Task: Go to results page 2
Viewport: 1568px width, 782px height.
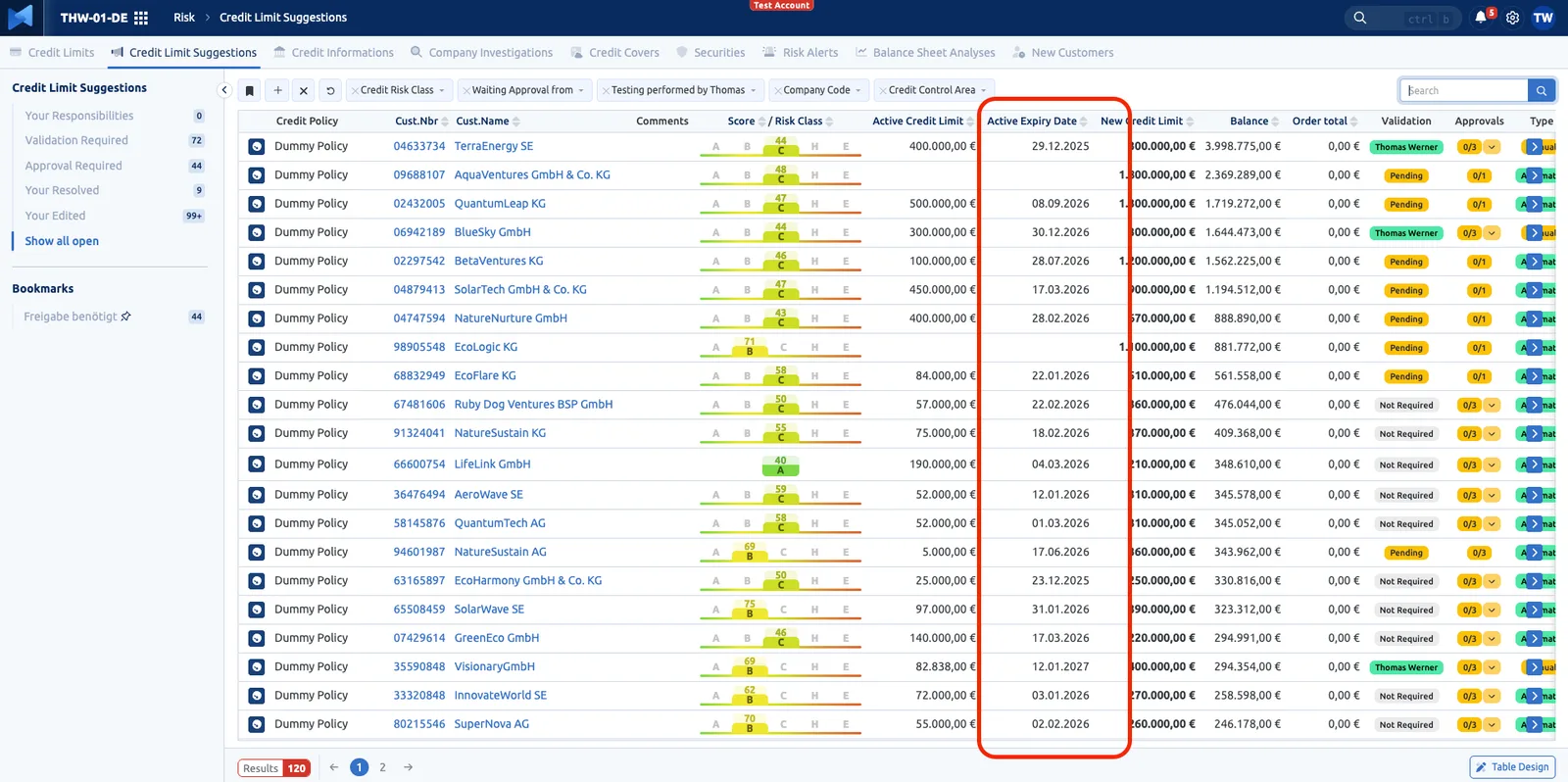Action: click(382, 767)
